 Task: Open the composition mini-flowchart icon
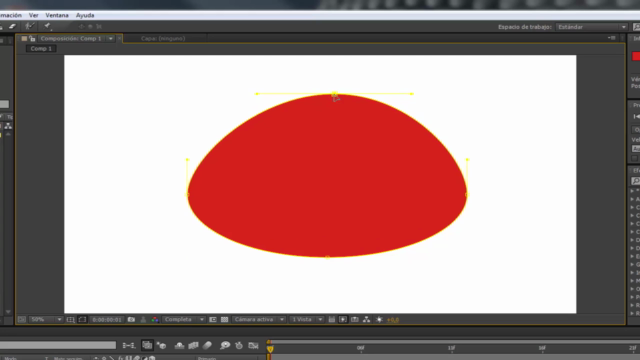[x=129, y=346]
